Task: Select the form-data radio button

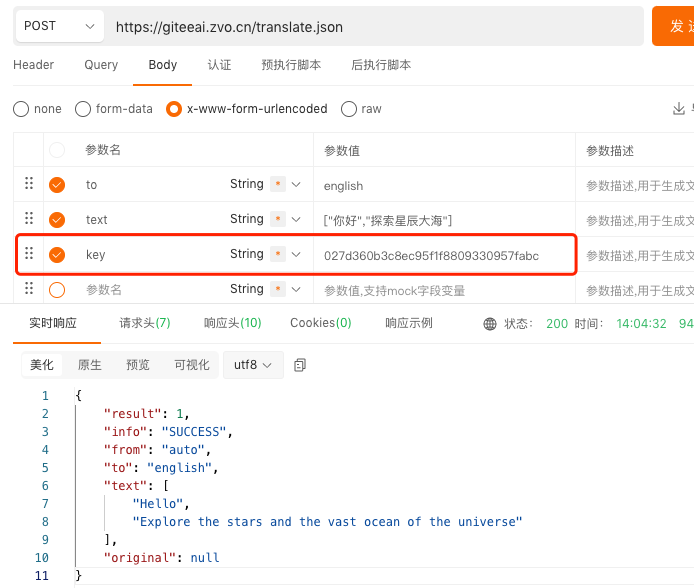Action: point(84,109)
